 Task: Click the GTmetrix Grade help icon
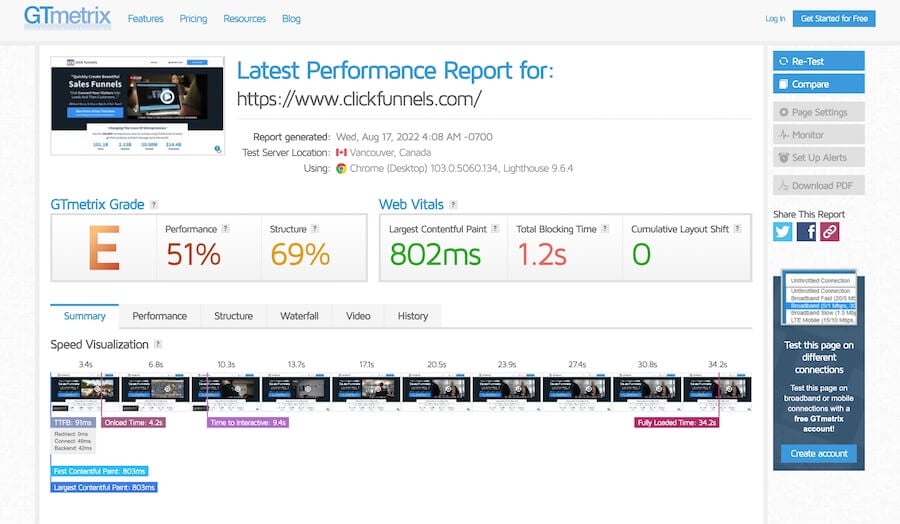(x=154, y=204)
